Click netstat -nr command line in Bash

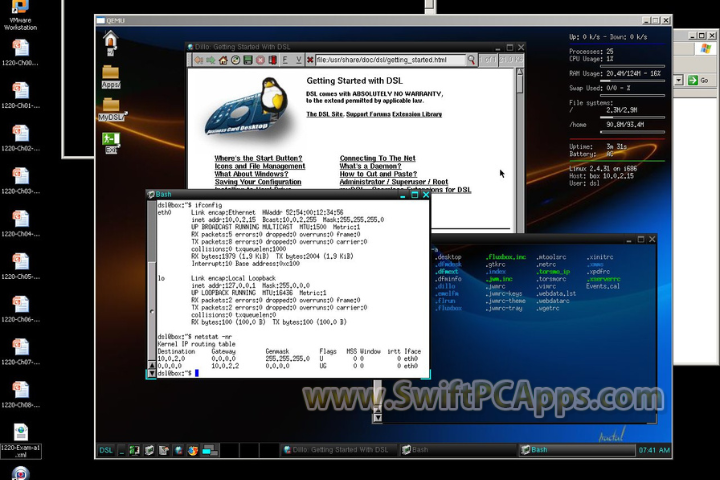195,337
